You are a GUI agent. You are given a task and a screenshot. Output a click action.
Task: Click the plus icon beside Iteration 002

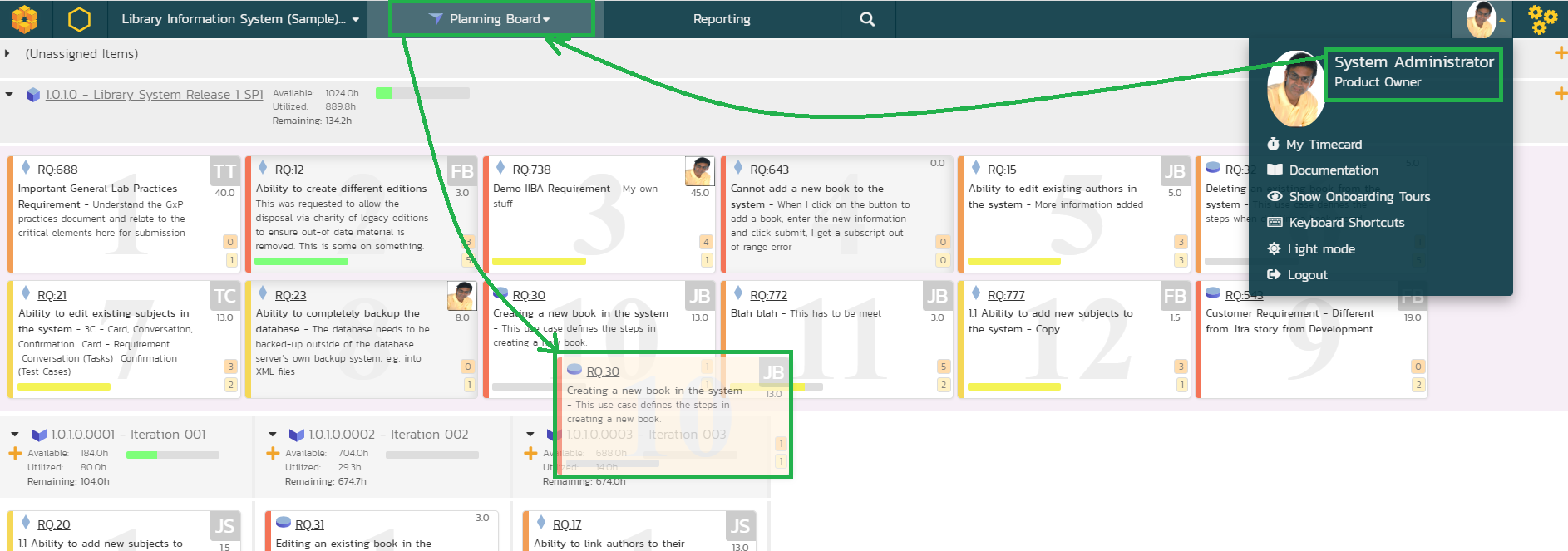point(273,454)
